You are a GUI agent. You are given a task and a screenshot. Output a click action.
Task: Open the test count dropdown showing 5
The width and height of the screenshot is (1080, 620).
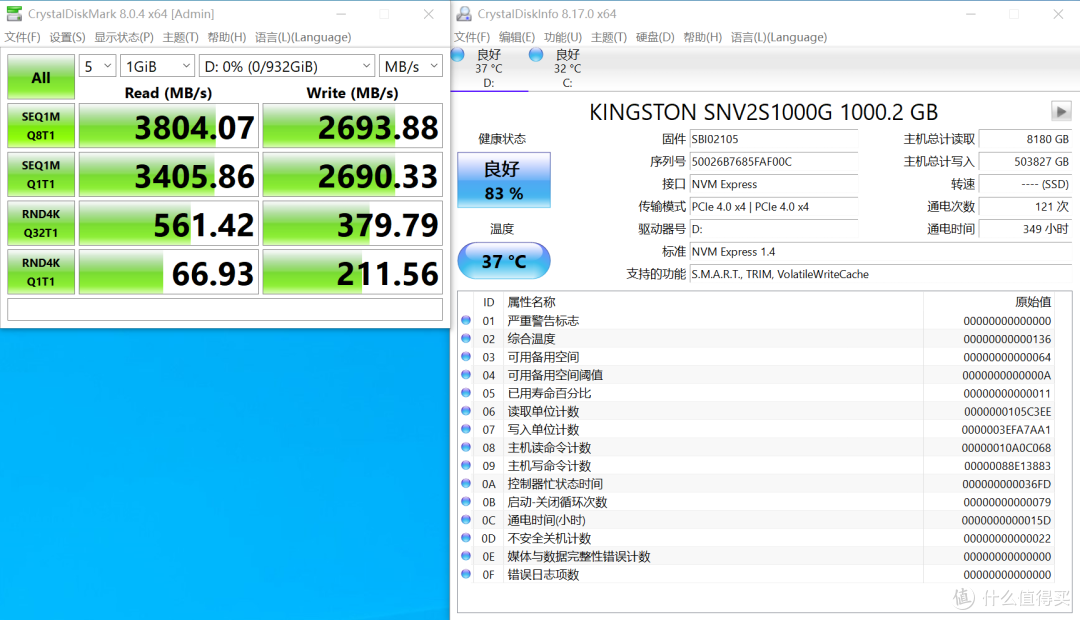[97, 66]
